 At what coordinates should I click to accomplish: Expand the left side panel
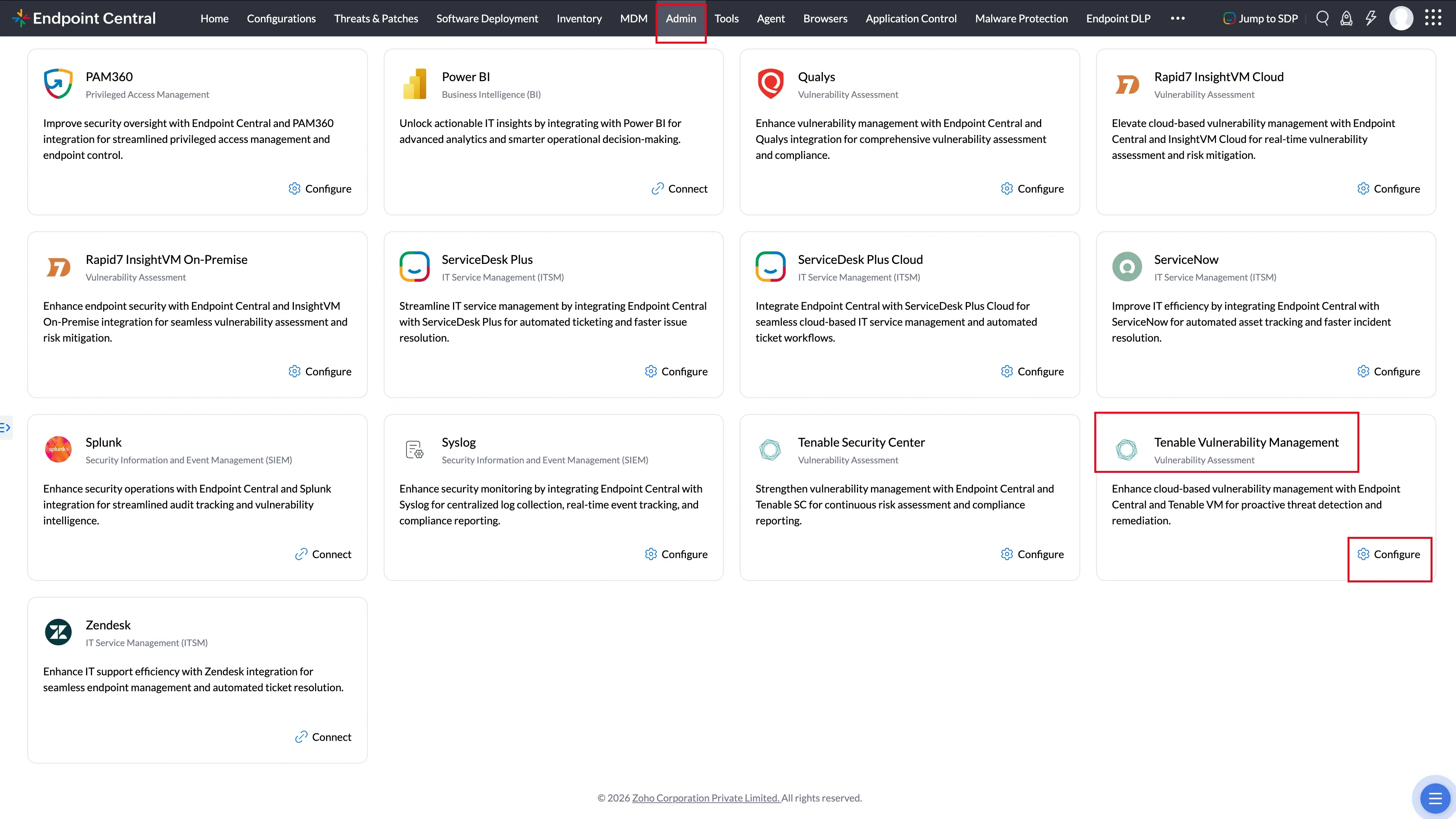point(6,427)
